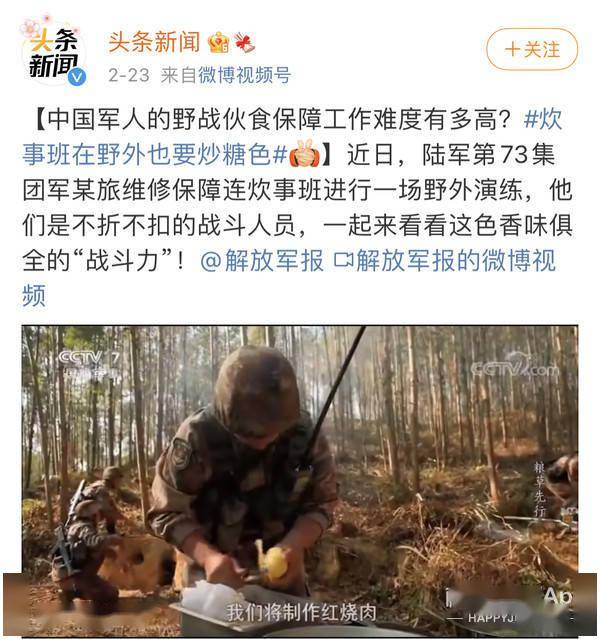
Task: Play the soldier cooking video thumbnail
Action: (x=300, y=481)
